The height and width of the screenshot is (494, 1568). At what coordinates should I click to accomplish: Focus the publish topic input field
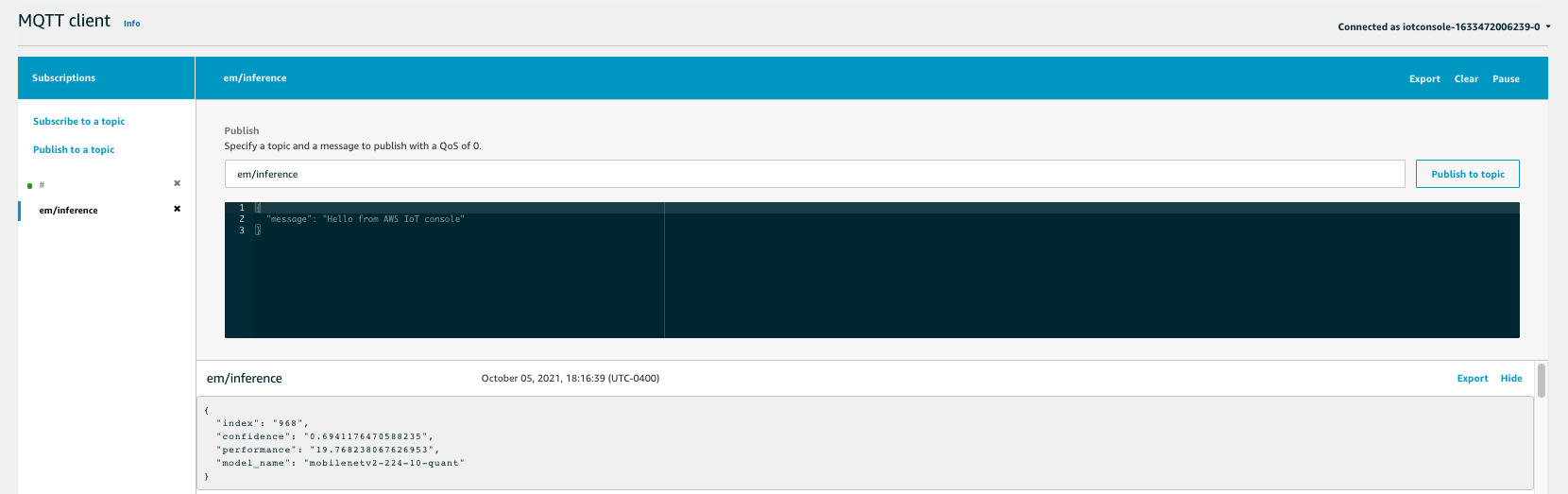(815, 174)
